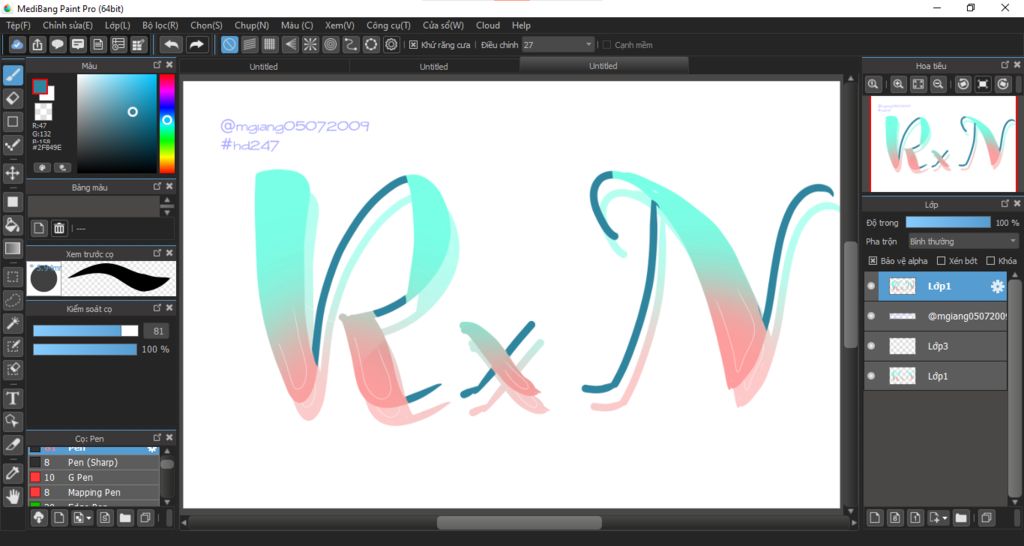This screenshot has height=546, width=1024.
Task: Open settings gear of selected Lớp1 layer
Action: tap(997, 286)
